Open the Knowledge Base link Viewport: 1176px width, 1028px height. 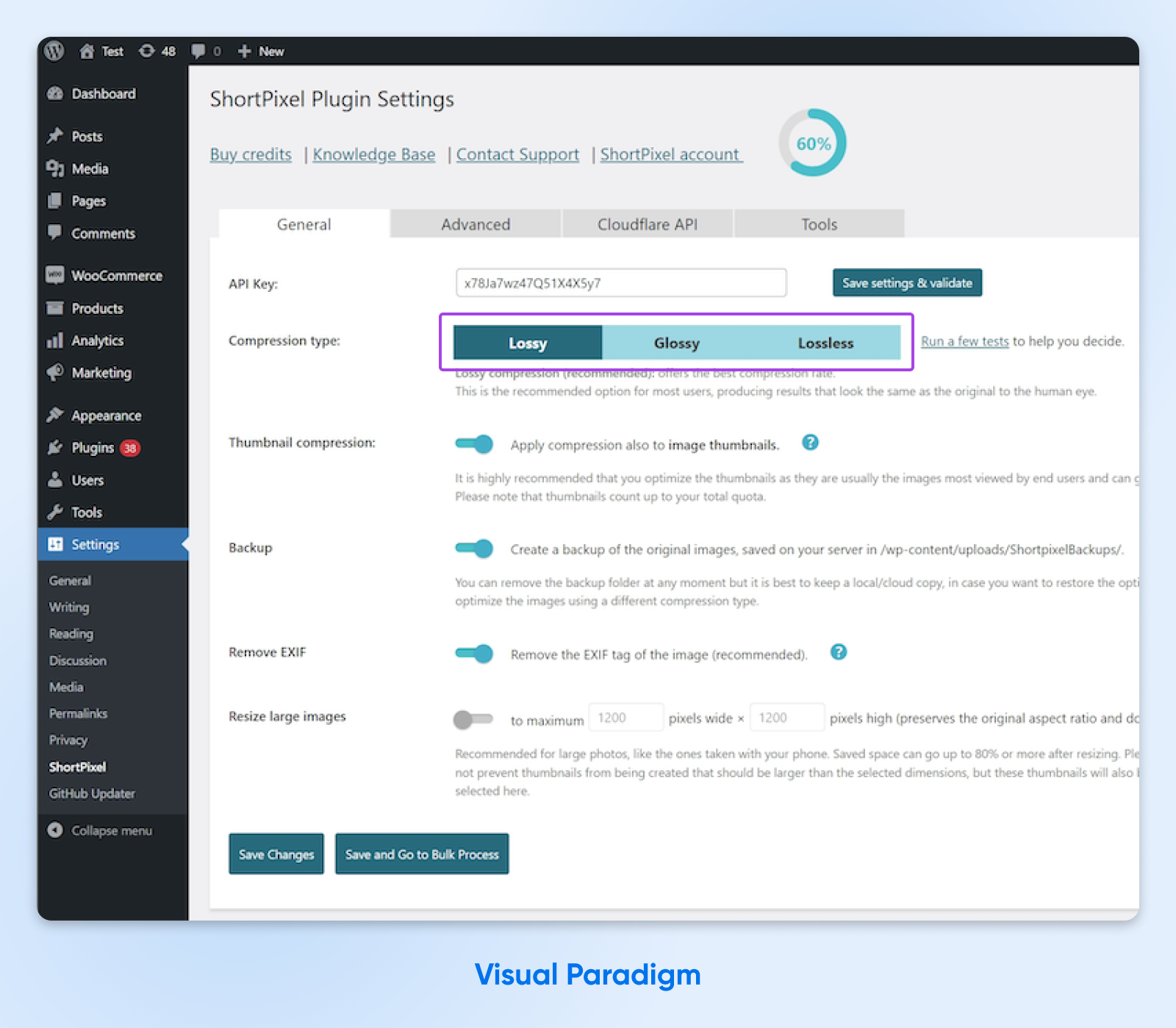point(374,154)
